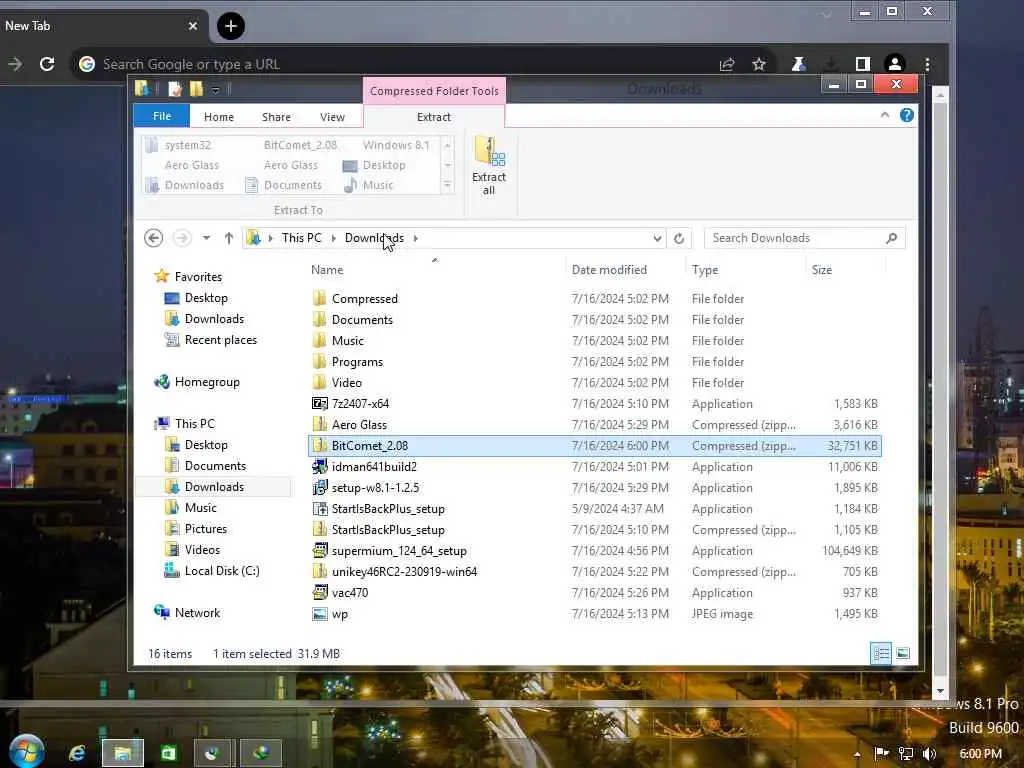
Task: Select supermium_124_64_setup file
Action: coord(594,551)
